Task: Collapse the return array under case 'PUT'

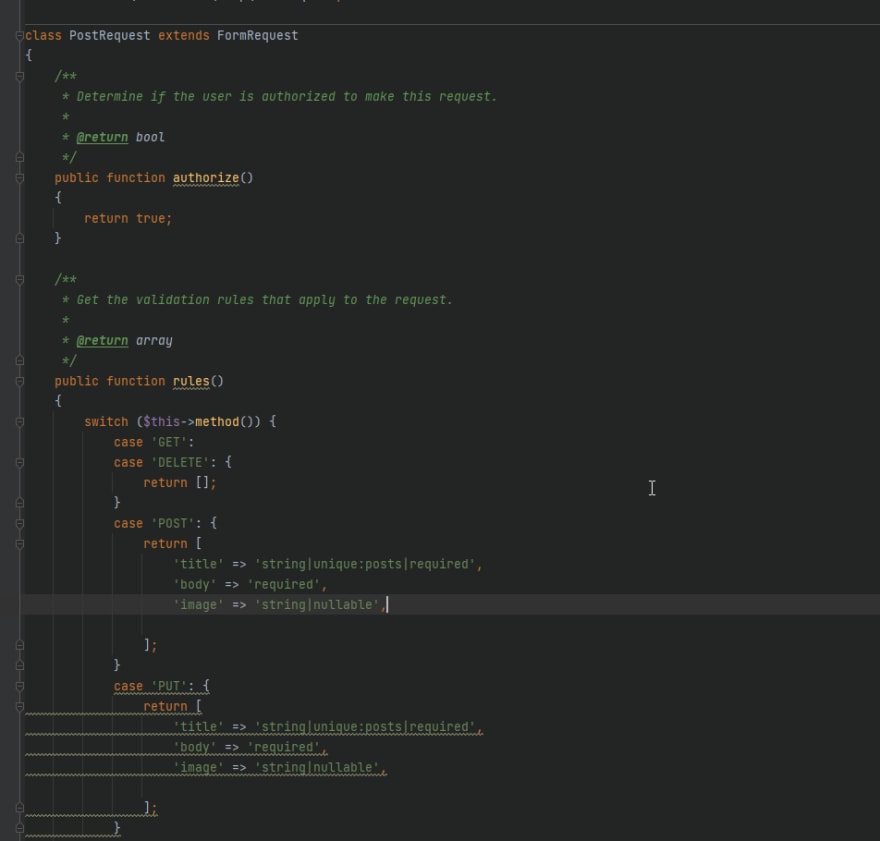Action: (20, 706)
